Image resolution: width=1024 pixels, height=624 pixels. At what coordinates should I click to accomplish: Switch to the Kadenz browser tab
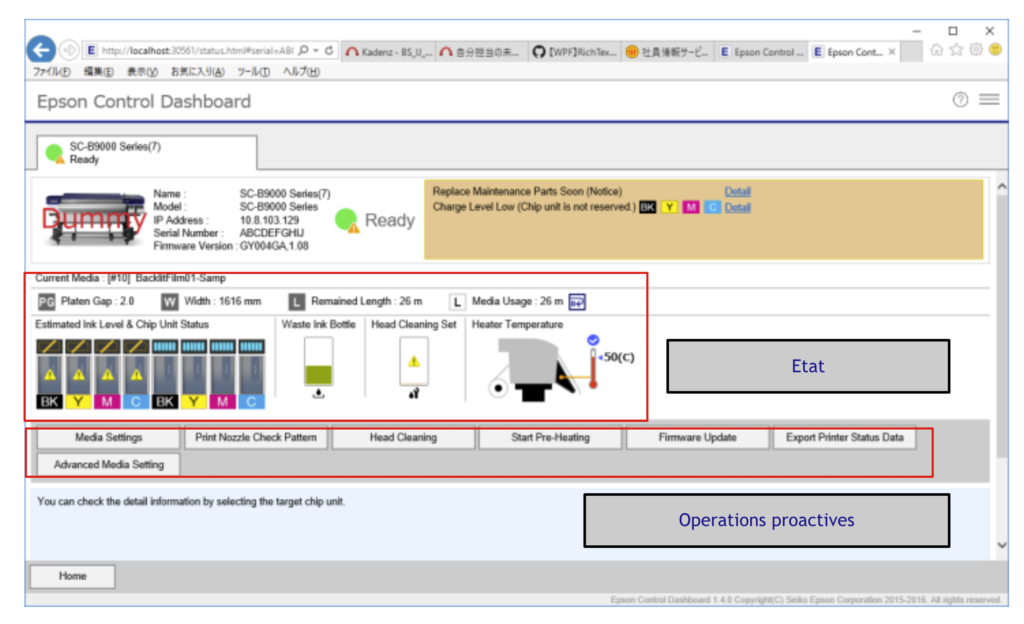tap(389, 52)
